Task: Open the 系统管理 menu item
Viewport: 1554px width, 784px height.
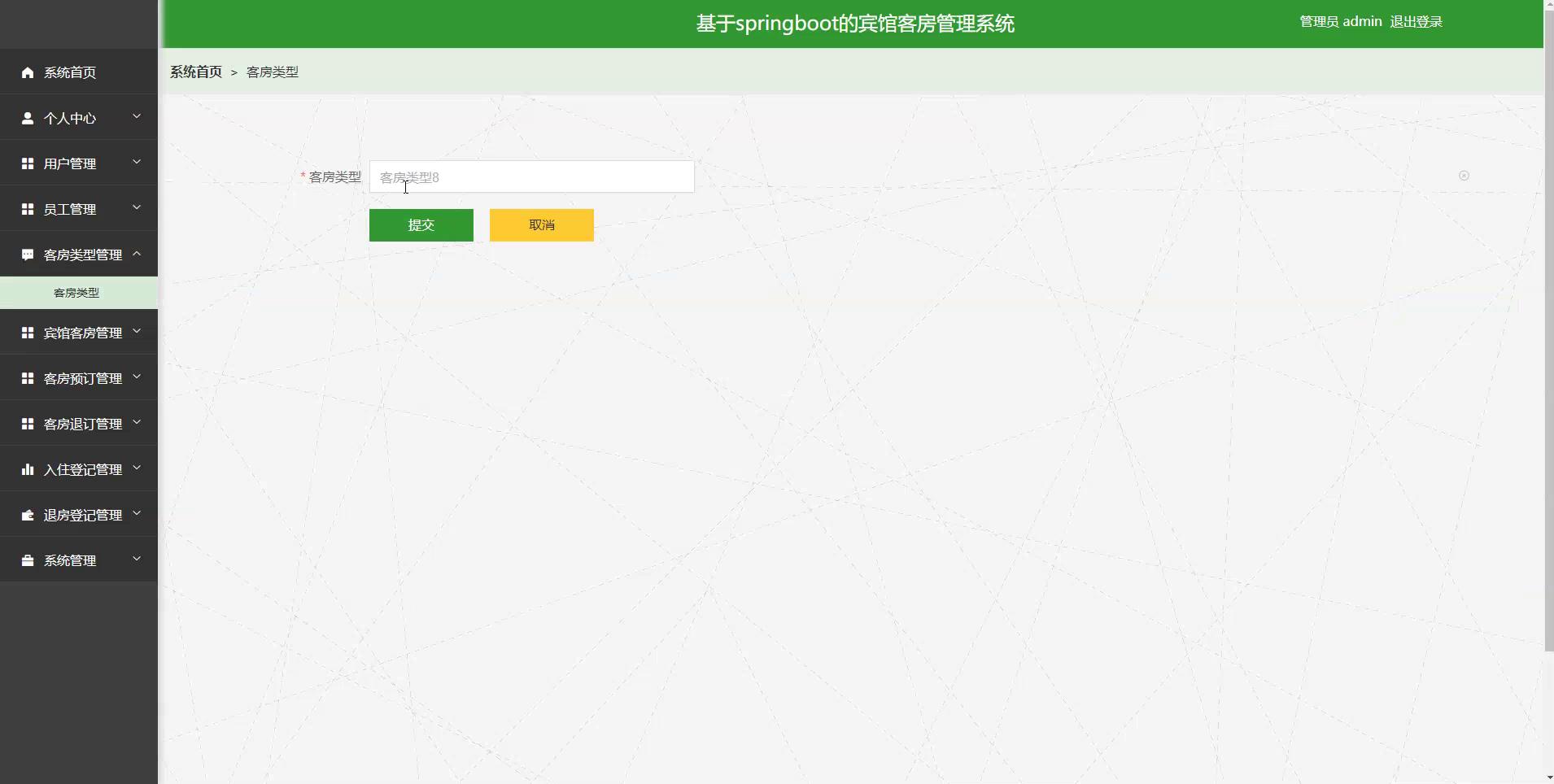Action: (79, 560)
